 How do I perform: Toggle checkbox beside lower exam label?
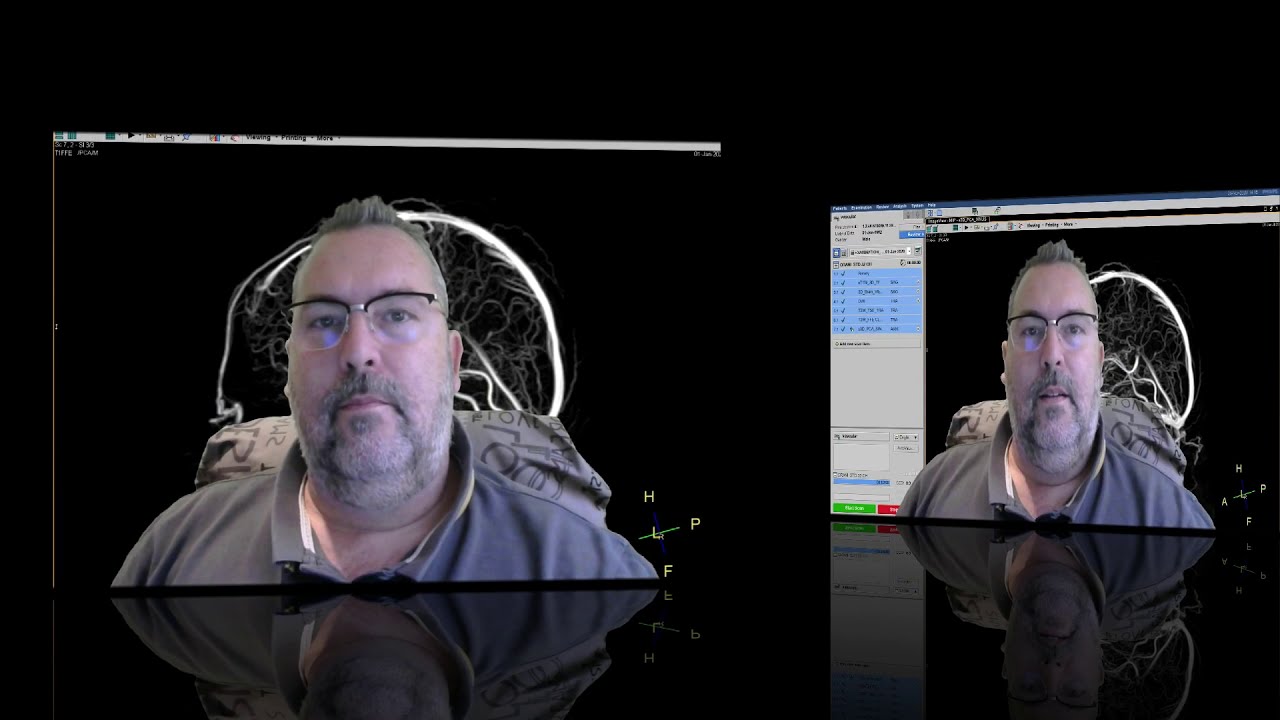pos(835,475)
